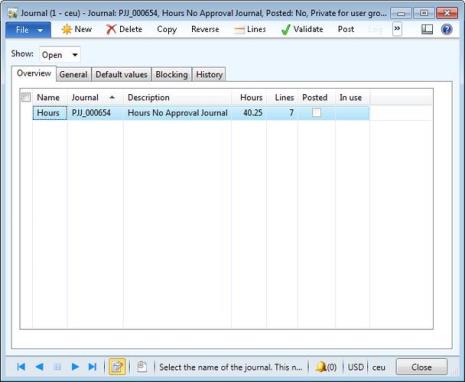Click the Description column header

click(x=177, y=98)
